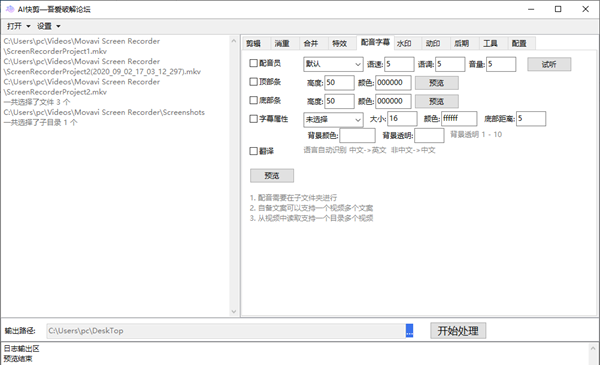Enable the 配音员 checkbox

253,63
